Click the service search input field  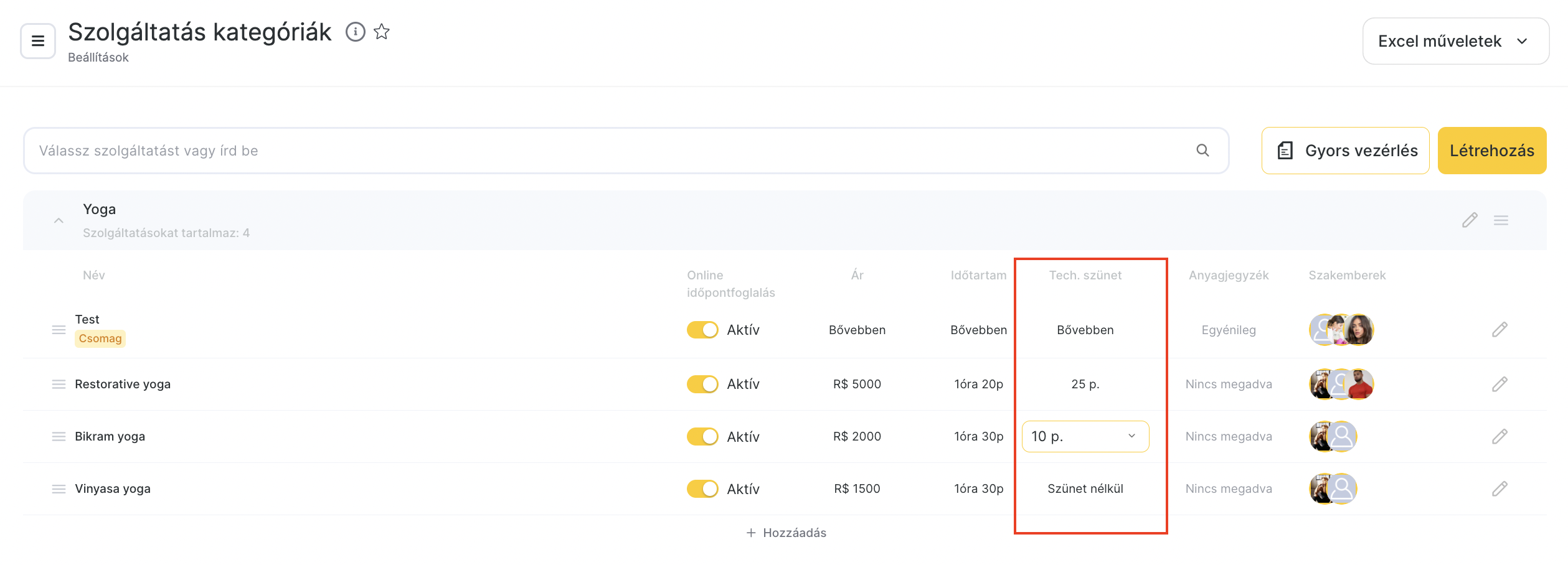point(610,151)
